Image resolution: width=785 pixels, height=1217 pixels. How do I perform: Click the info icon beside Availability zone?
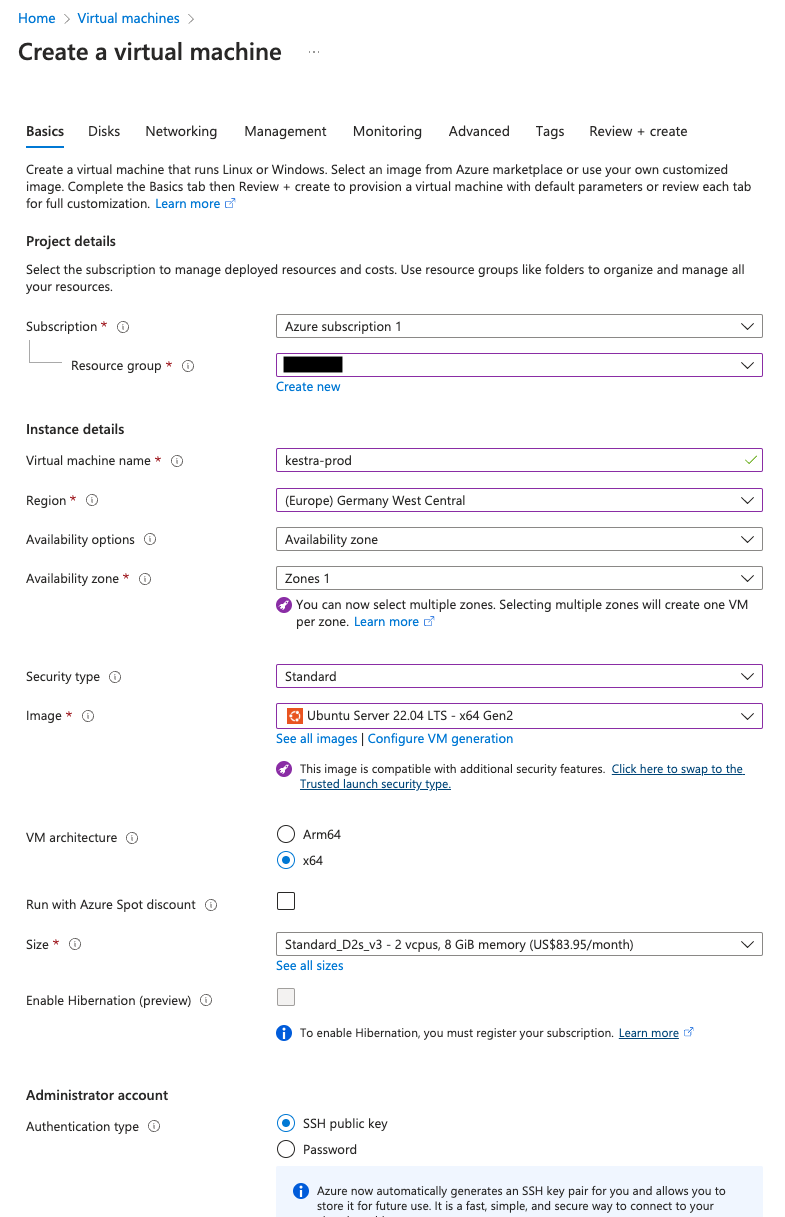point(145,579)
